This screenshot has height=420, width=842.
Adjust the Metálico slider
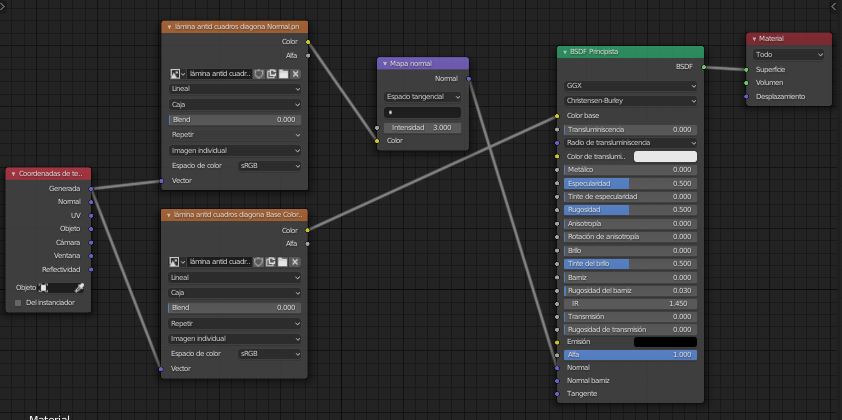pyautogui.click(x=630, y=170)
